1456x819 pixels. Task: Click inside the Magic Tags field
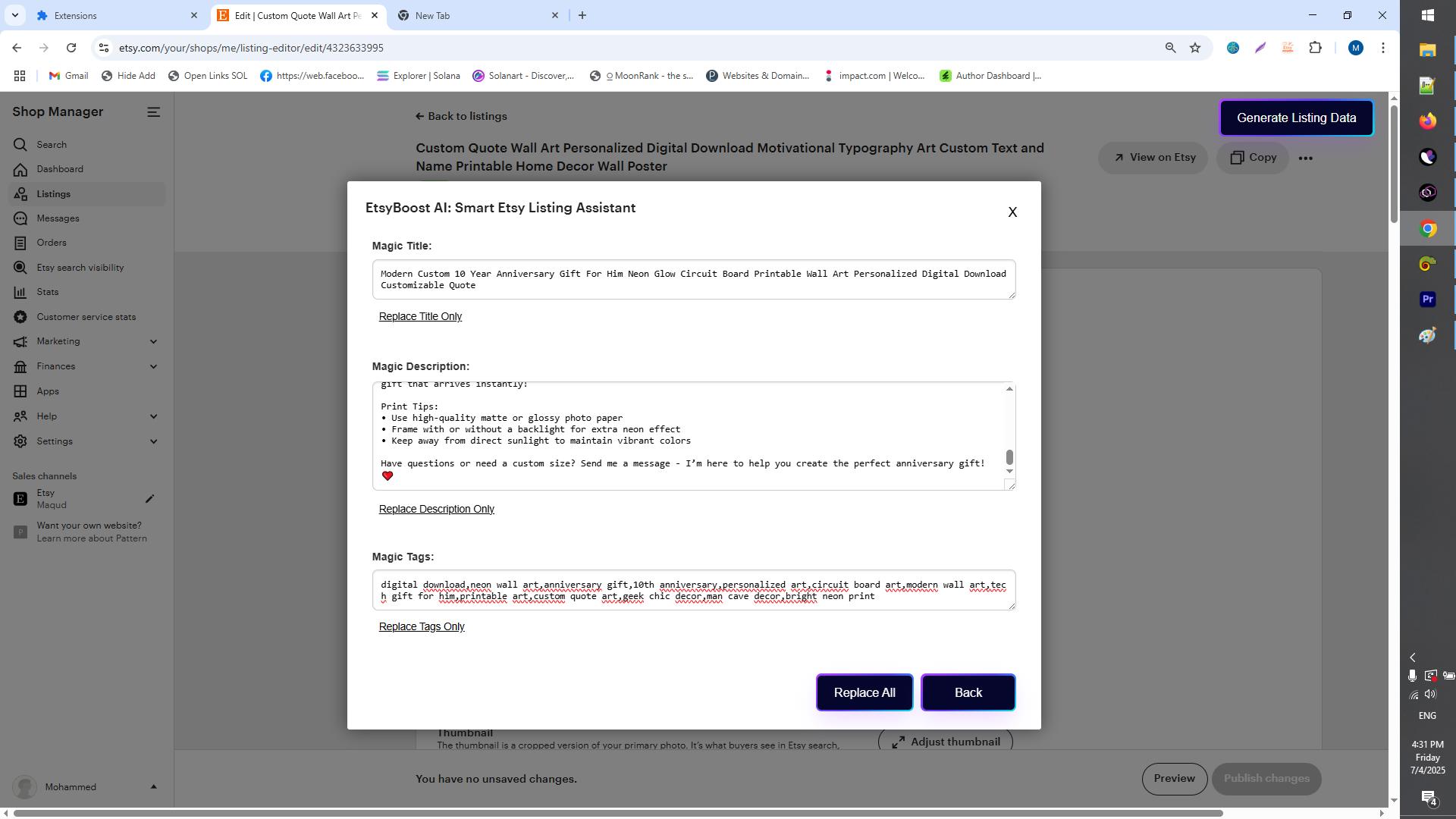tap(693, 590)
